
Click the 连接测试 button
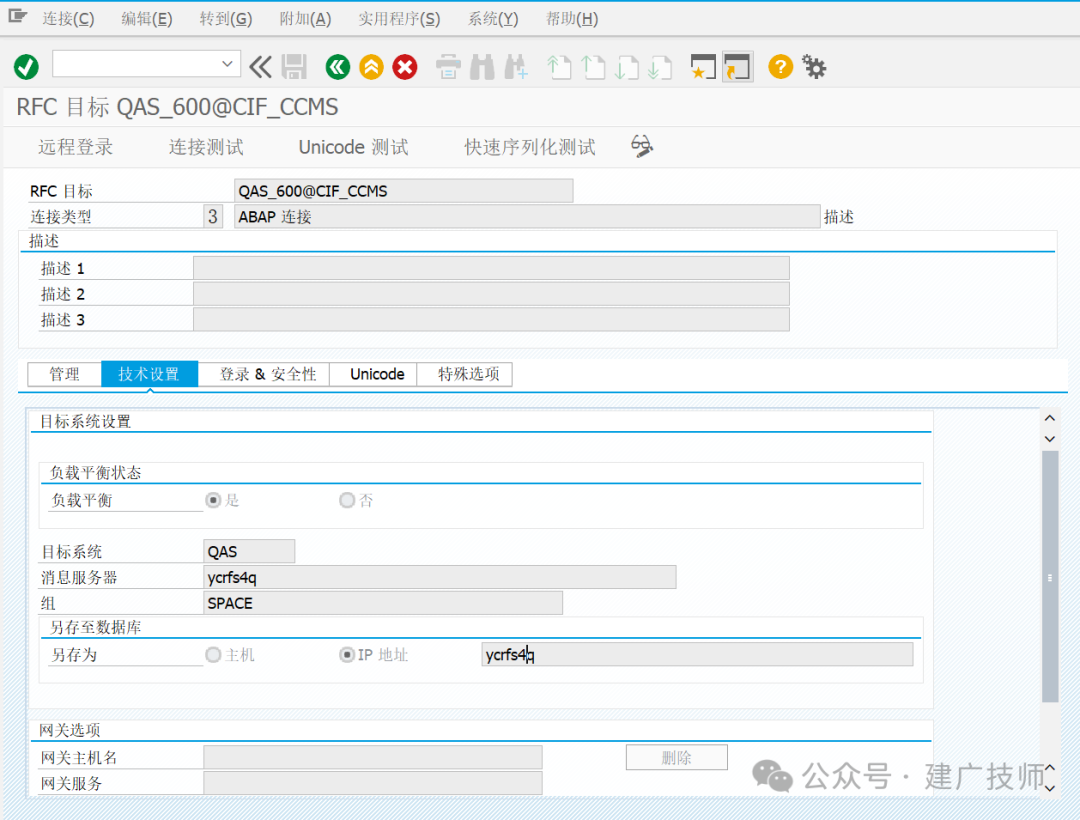pyautogui.click(x=206, y=147)
